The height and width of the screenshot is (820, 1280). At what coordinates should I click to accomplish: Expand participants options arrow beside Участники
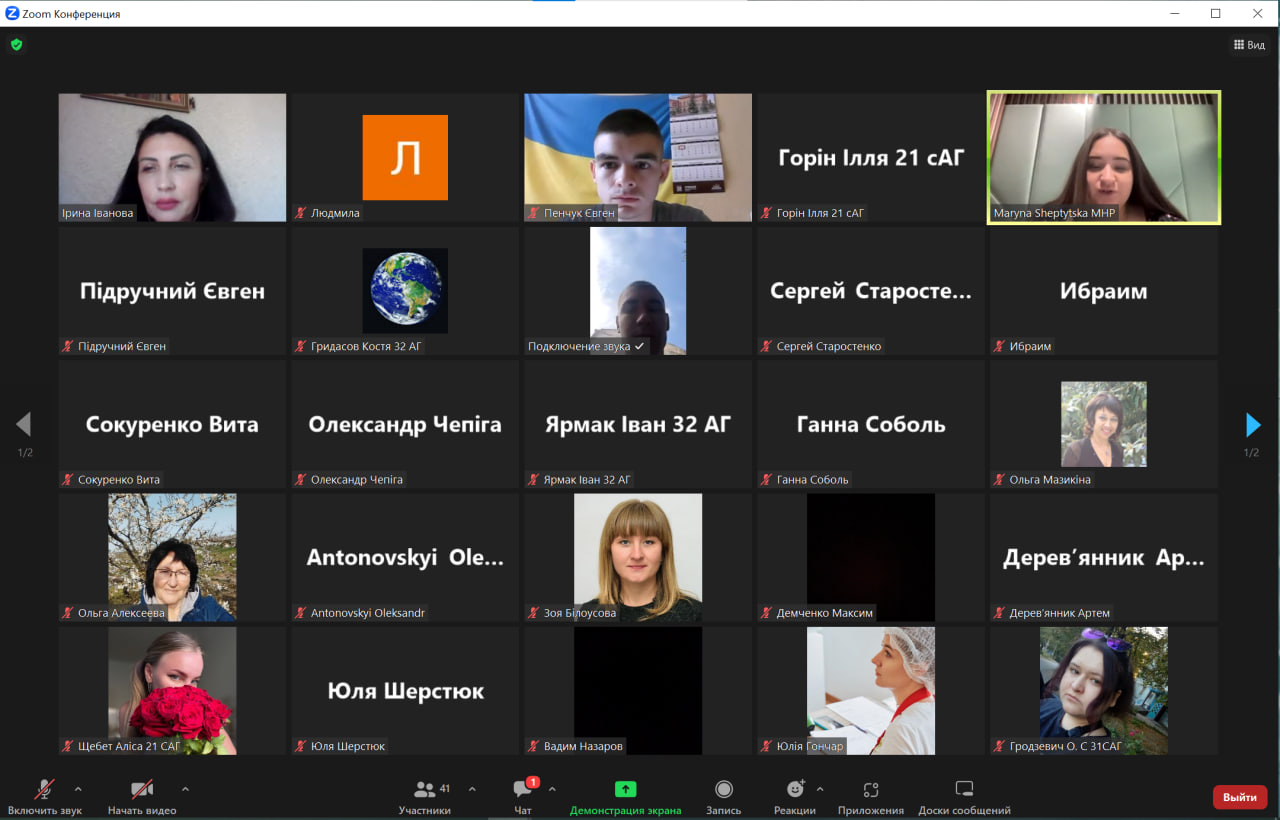[x=472, y=789]
